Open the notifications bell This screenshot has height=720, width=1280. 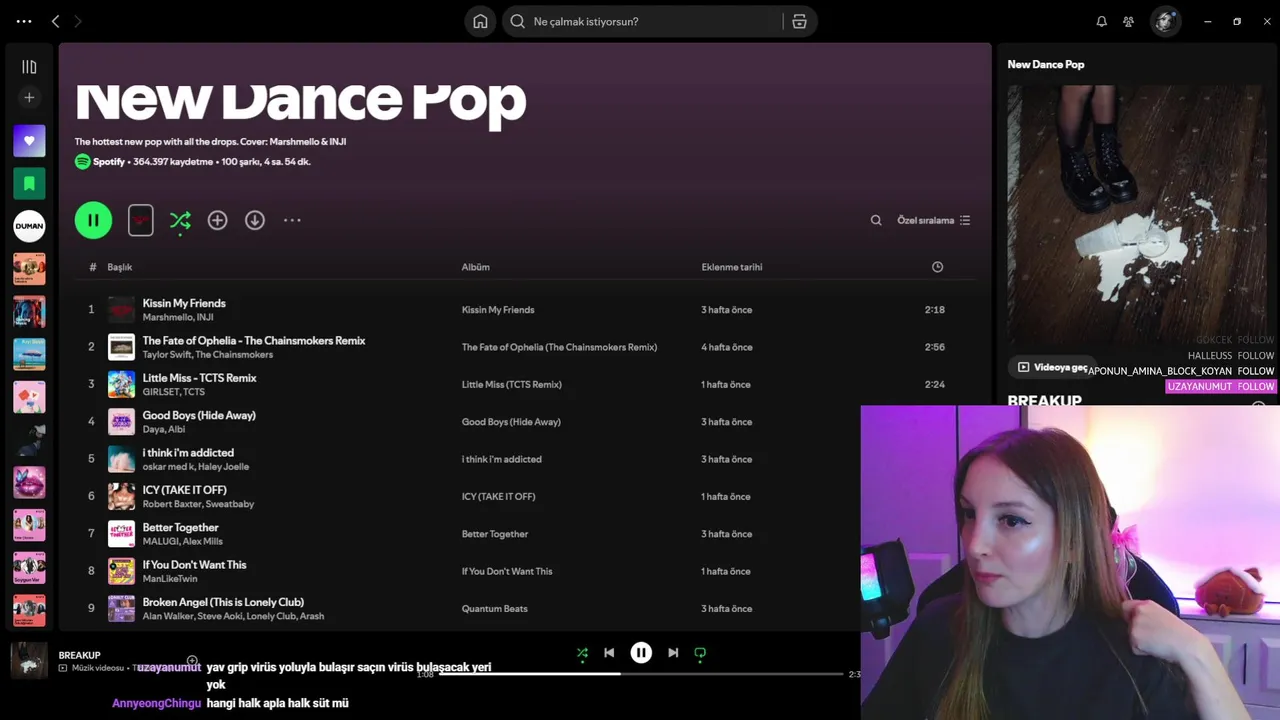[x=1102, y=21]
